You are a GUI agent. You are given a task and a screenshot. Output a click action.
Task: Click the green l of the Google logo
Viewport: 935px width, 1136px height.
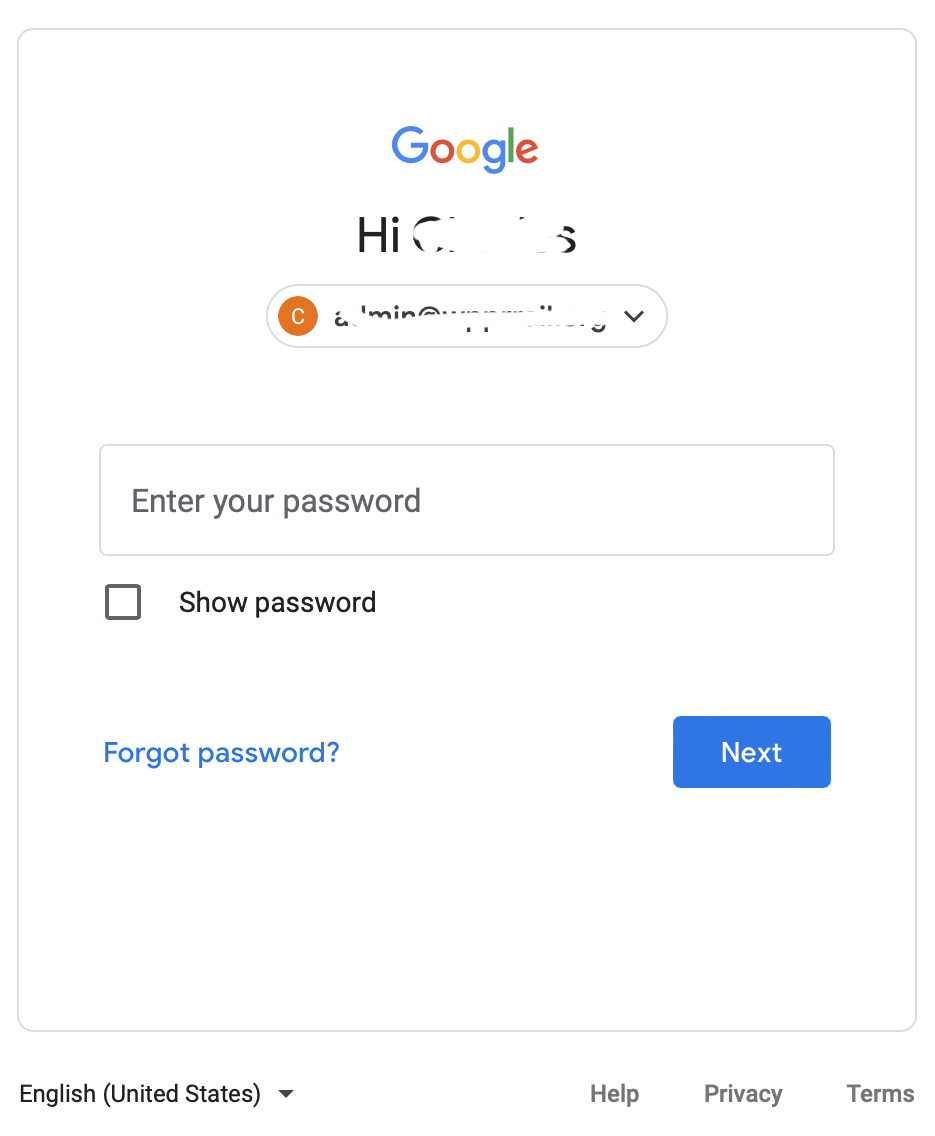click(510, 145)
